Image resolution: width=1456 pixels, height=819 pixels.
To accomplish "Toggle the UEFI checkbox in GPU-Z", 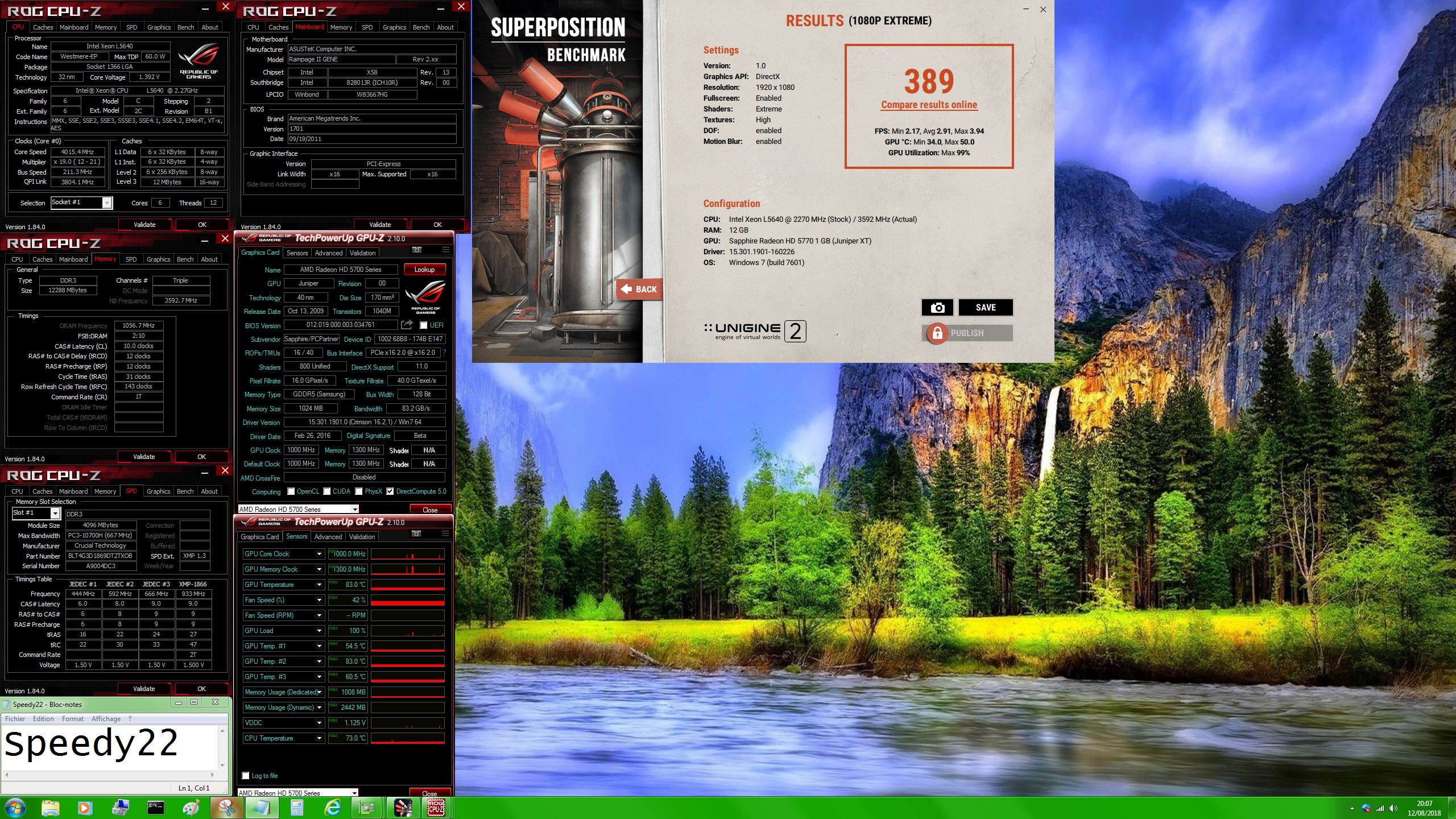I will pyautogui.click(x=423, y=325).
